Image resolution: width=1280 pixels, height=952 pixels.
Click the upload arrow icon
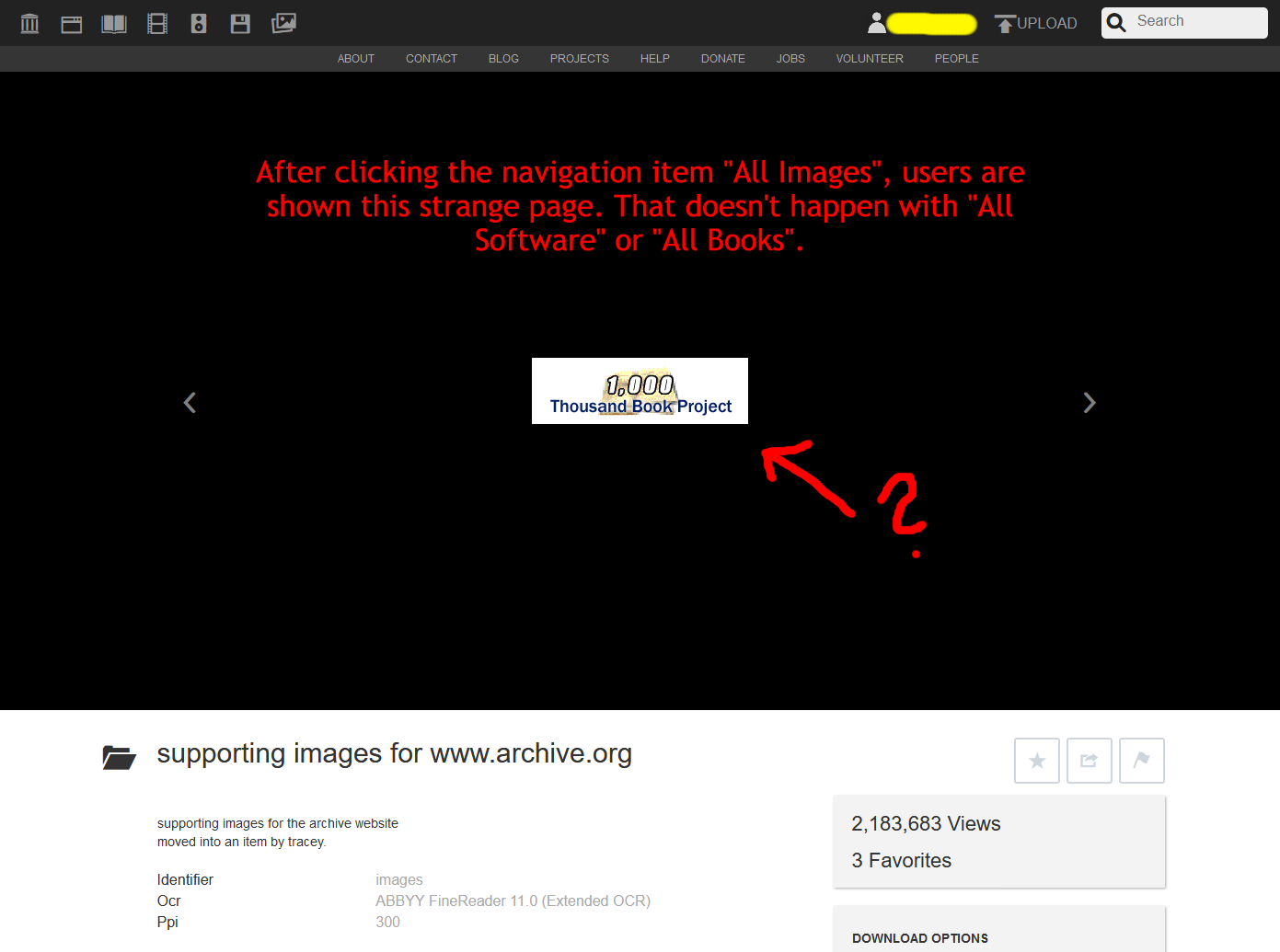click(x=1005, y=24)
